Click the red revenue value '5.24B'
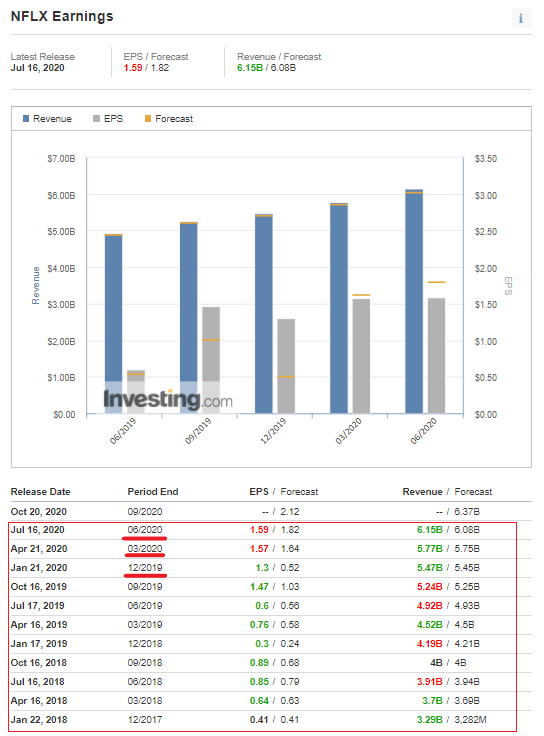 (429, 587)
